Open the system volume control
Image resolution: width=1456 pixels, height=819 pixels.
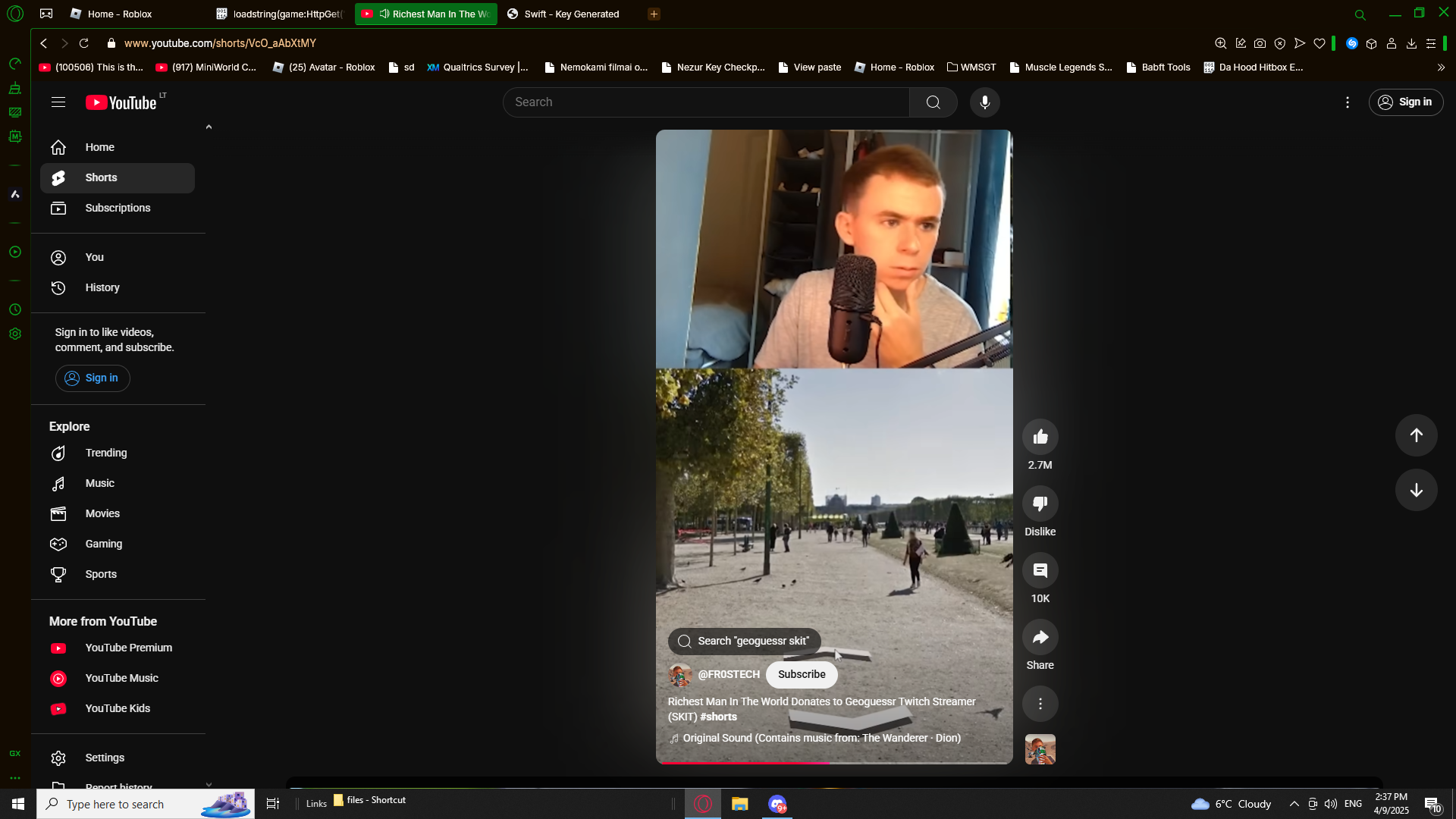tap(1331, 804)
